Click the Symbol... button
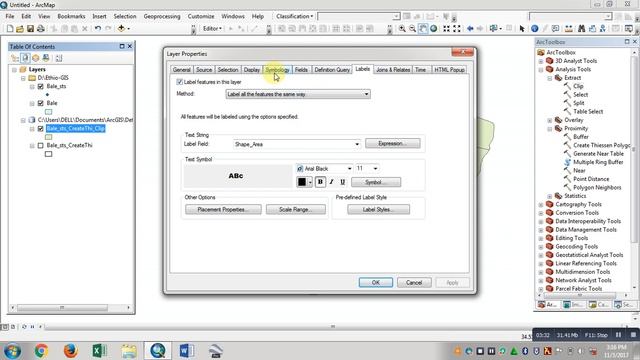This screenshot has height=360, width=640. point(376,182)
